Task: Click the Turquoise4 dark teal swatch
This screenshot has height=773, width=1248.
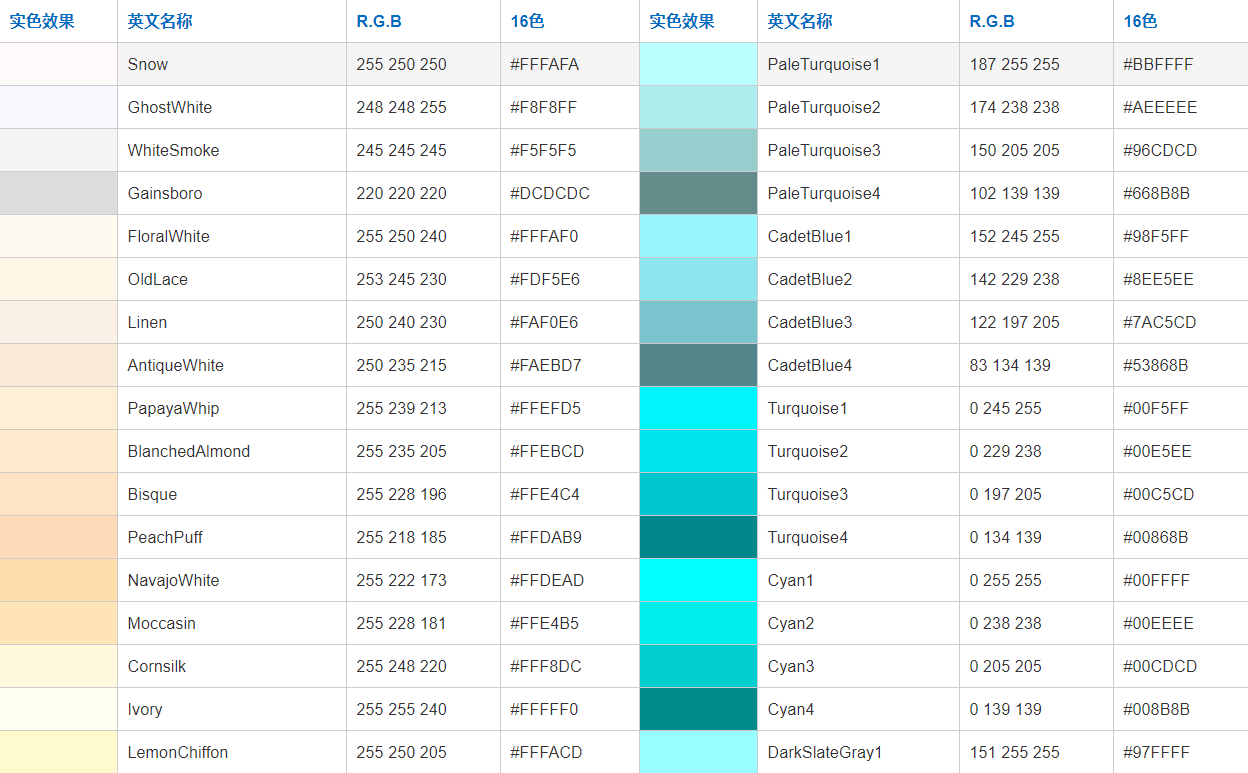Action: coord(698,537)
